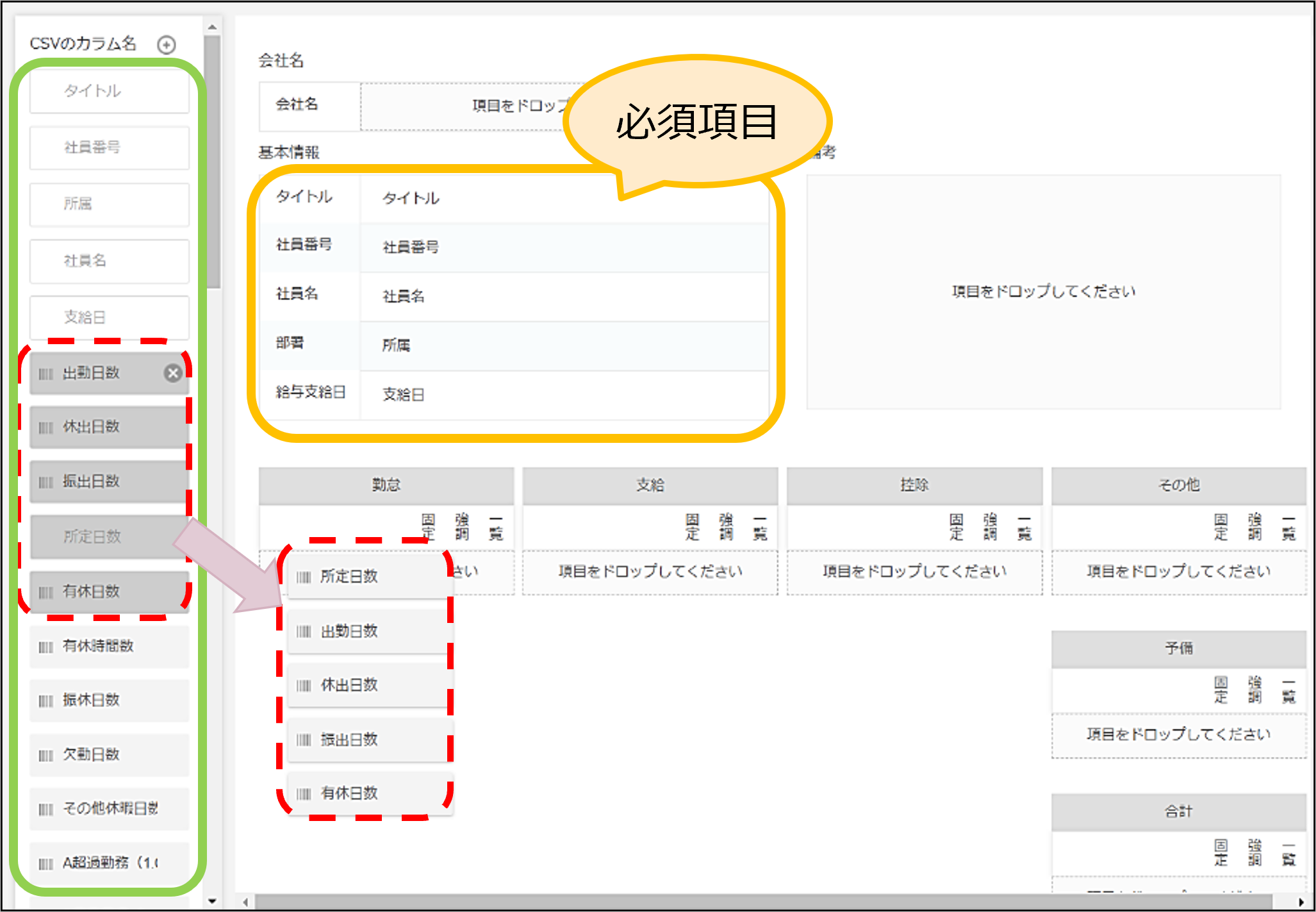This screenshot has height=912, width=1316.
Task: Grab drag handle of 欠勤日数 item
Action: 46,755
